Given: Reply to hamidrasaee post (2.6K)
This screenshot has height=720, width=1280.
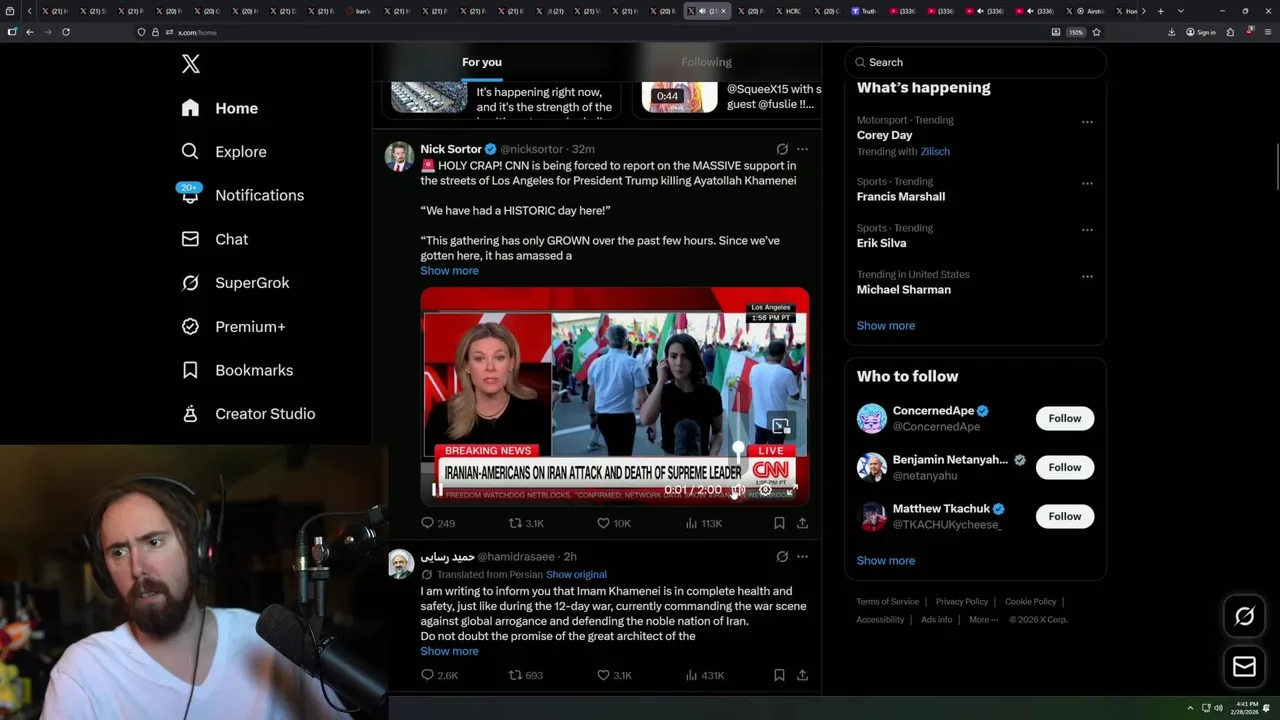Looking at the screenshot, I should click(439, 675).
